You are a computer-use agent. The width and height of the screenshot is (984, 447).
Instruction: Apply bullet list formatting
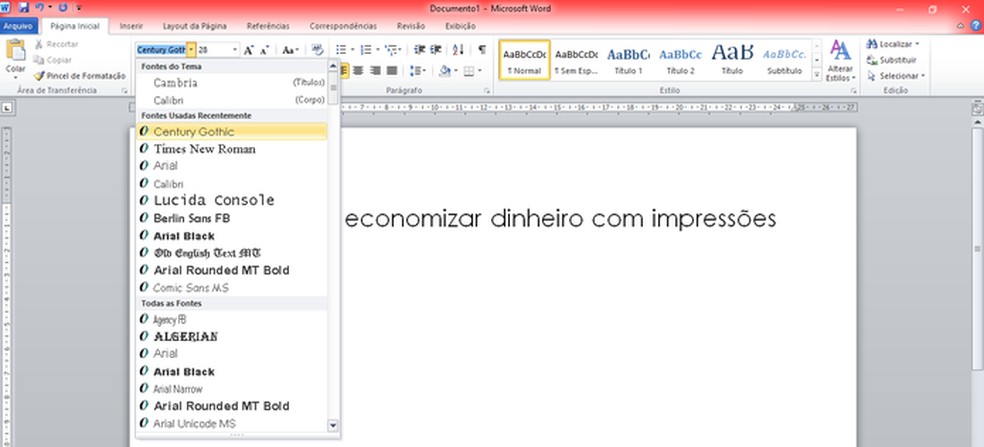coord(341,50)
